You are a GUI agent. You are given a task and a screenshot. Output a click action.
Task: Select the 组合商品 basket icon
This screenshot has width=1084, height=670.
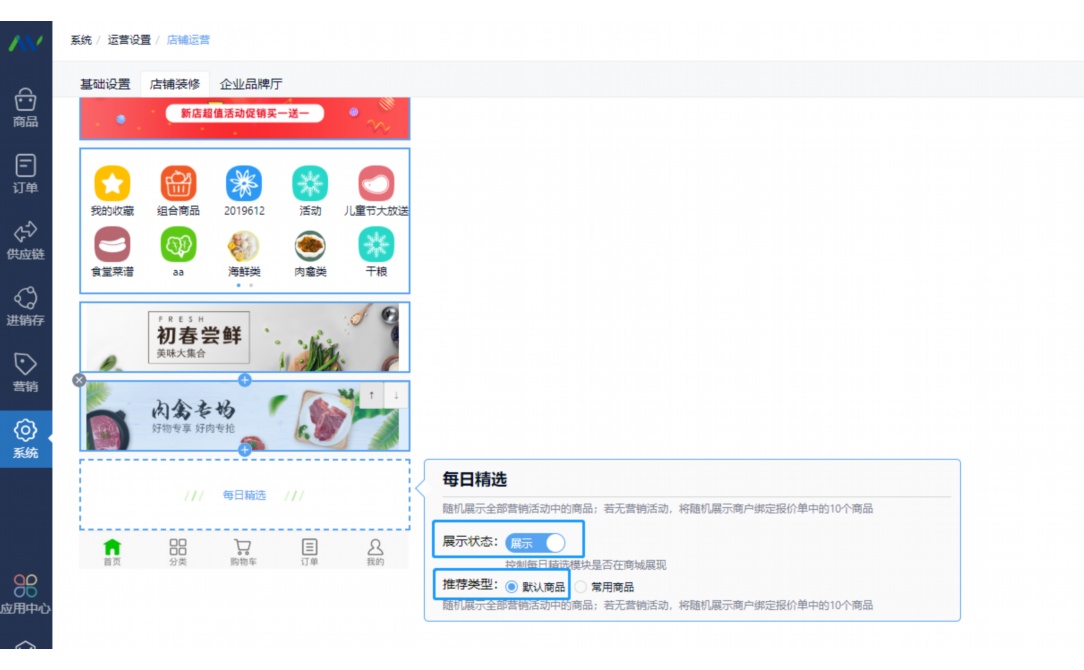pos(178,183)
